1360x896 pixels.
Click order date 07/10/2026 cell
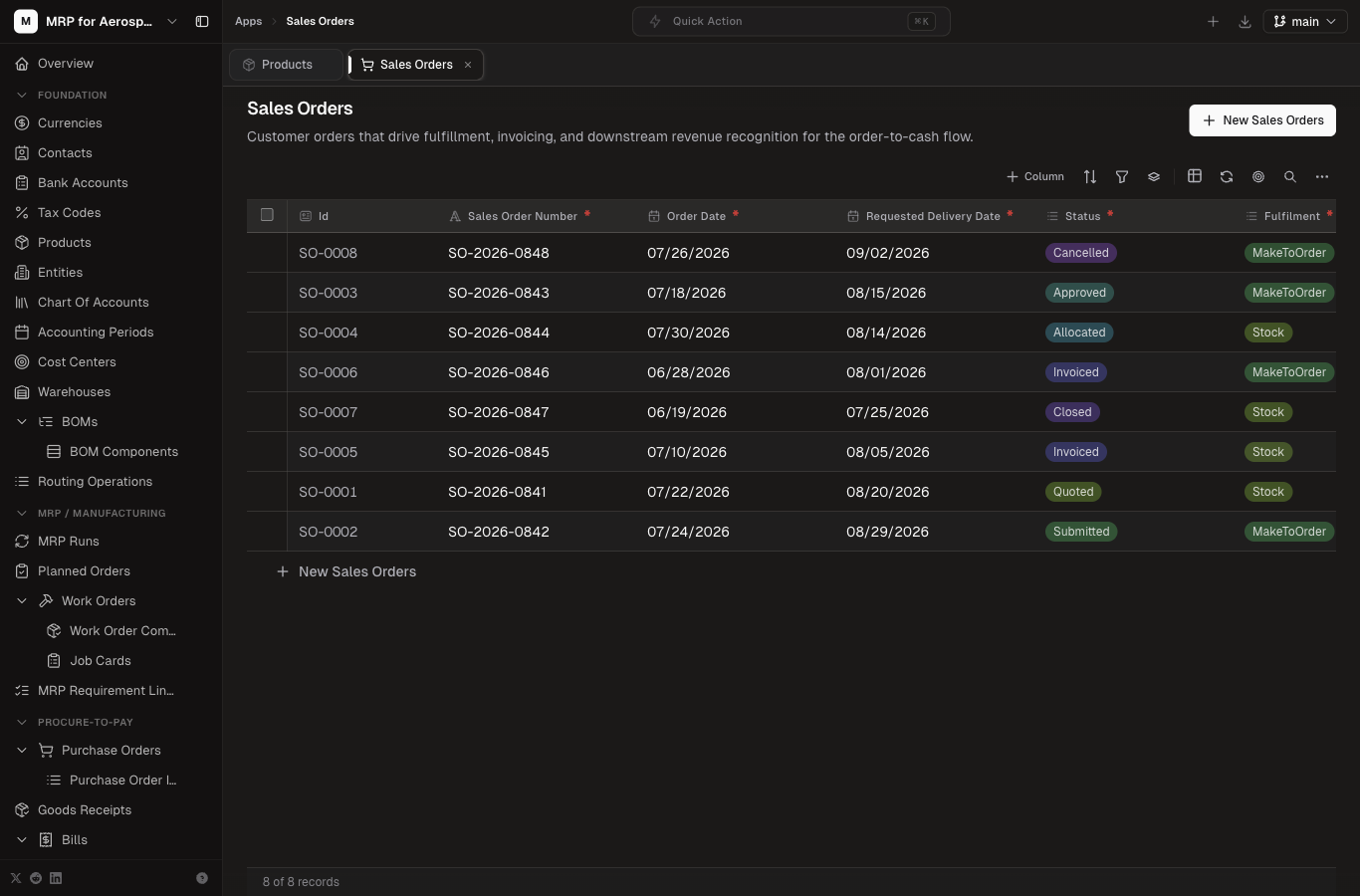737,452
